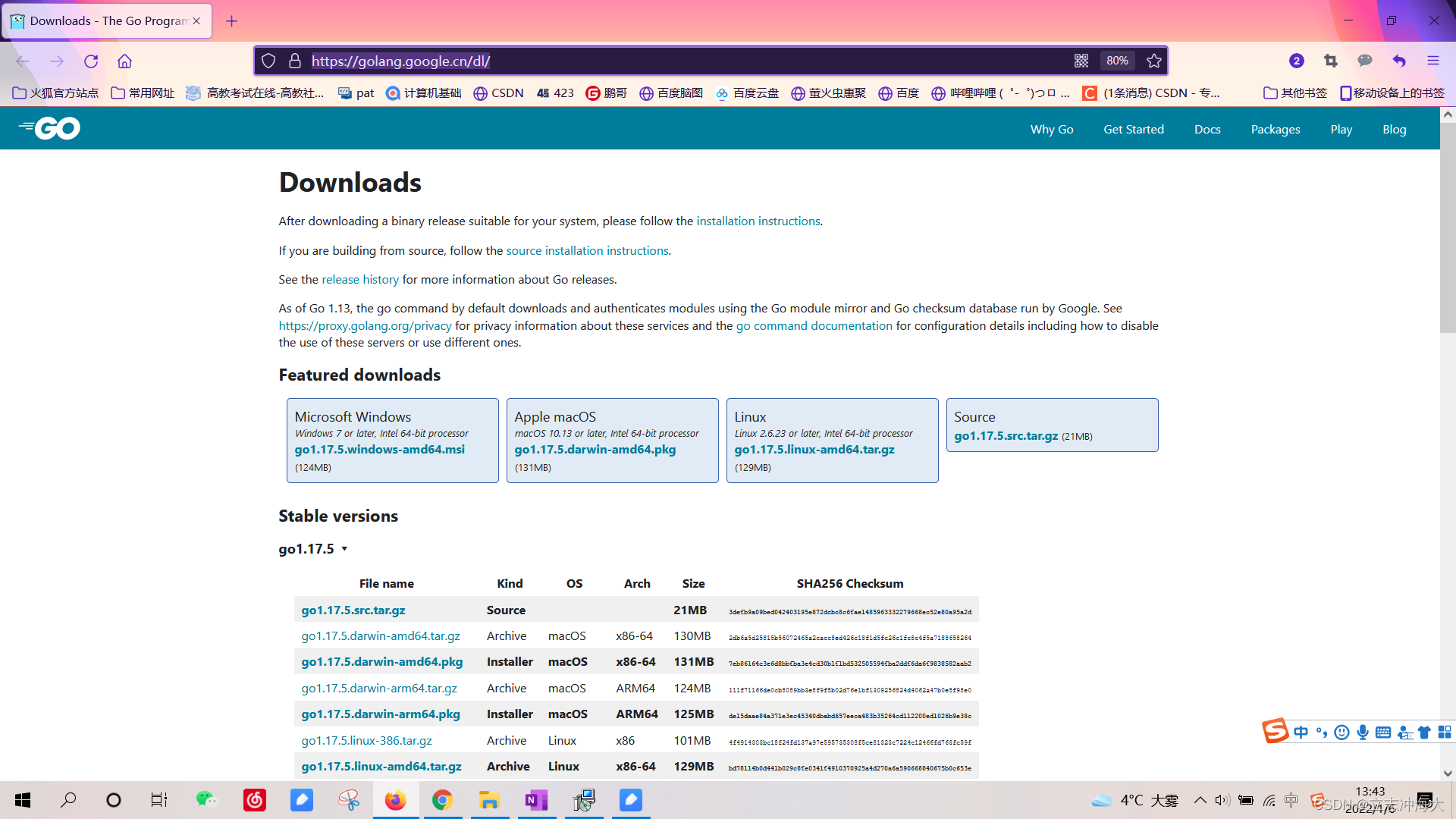Open the release history link

tap(359, 279)
